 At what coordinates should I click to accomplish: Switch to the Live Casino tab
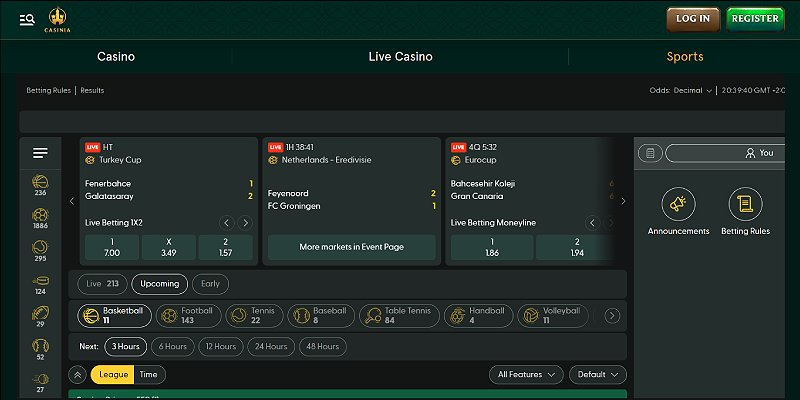[x=401, y=57]
